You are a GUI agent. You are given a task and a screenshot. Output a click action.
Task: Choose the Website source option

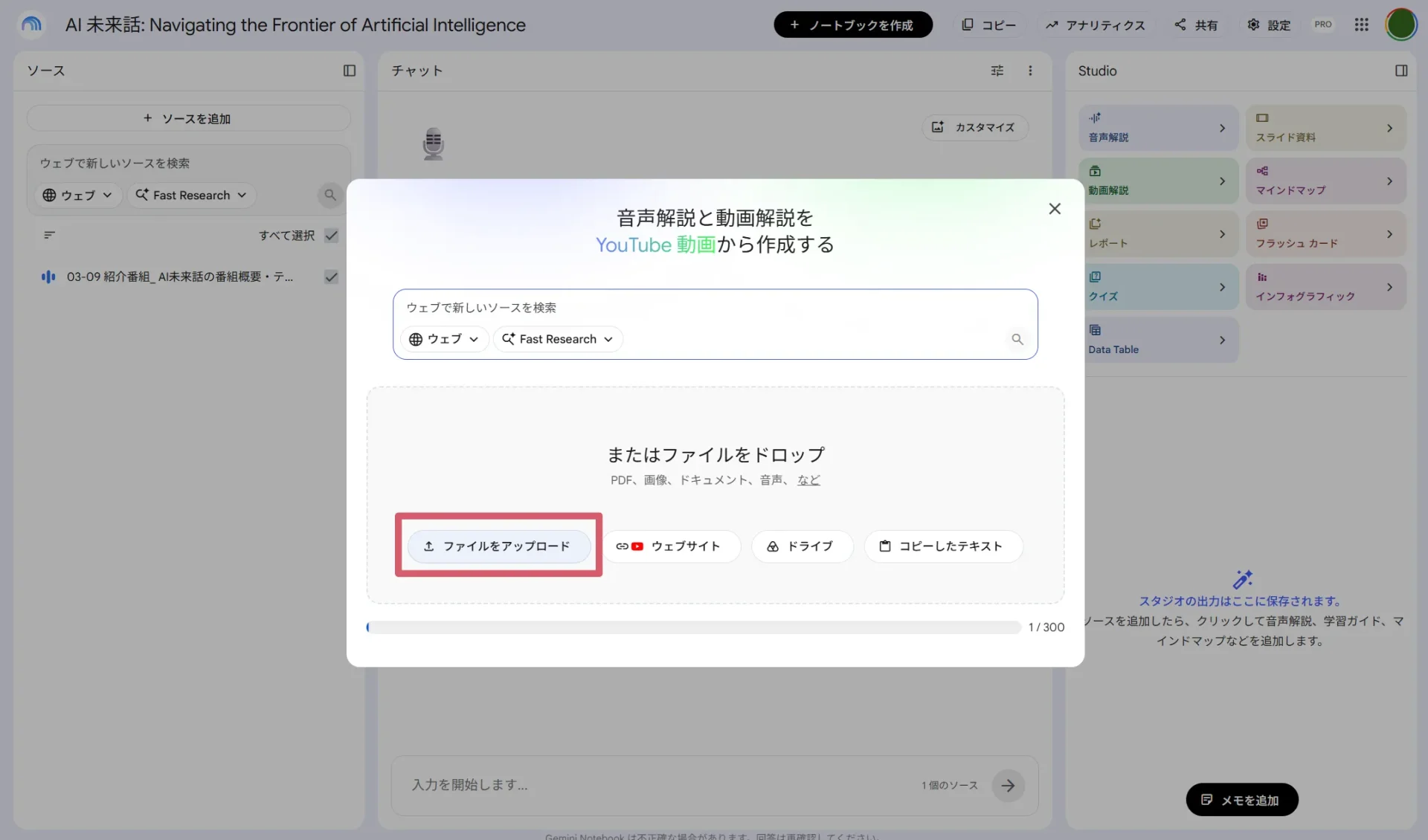coord(671,546)
